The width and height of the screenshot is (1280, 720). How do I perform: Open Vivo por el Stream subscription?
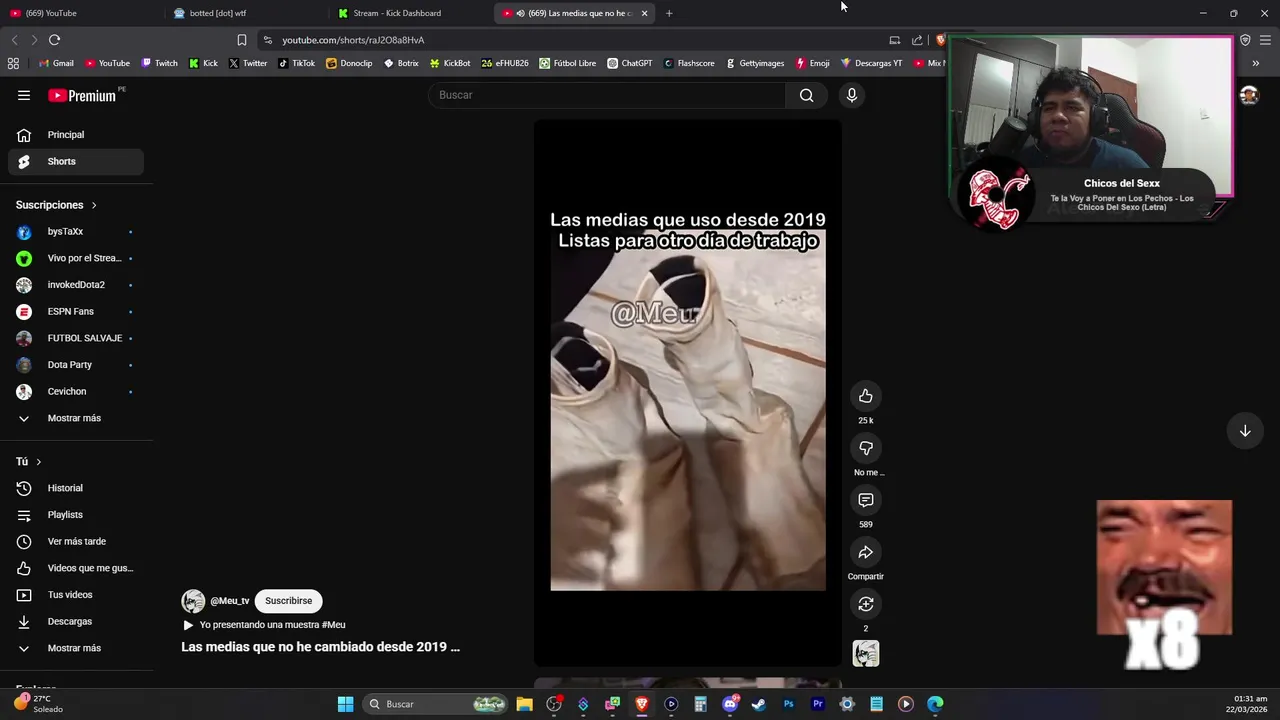pos(76,258)
